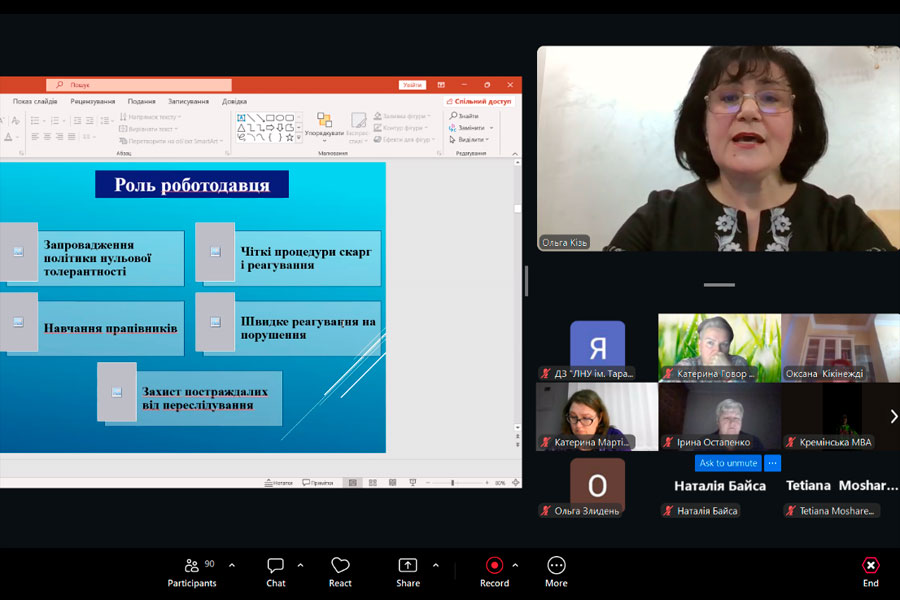Open the Показ слайдів tab

35,102
